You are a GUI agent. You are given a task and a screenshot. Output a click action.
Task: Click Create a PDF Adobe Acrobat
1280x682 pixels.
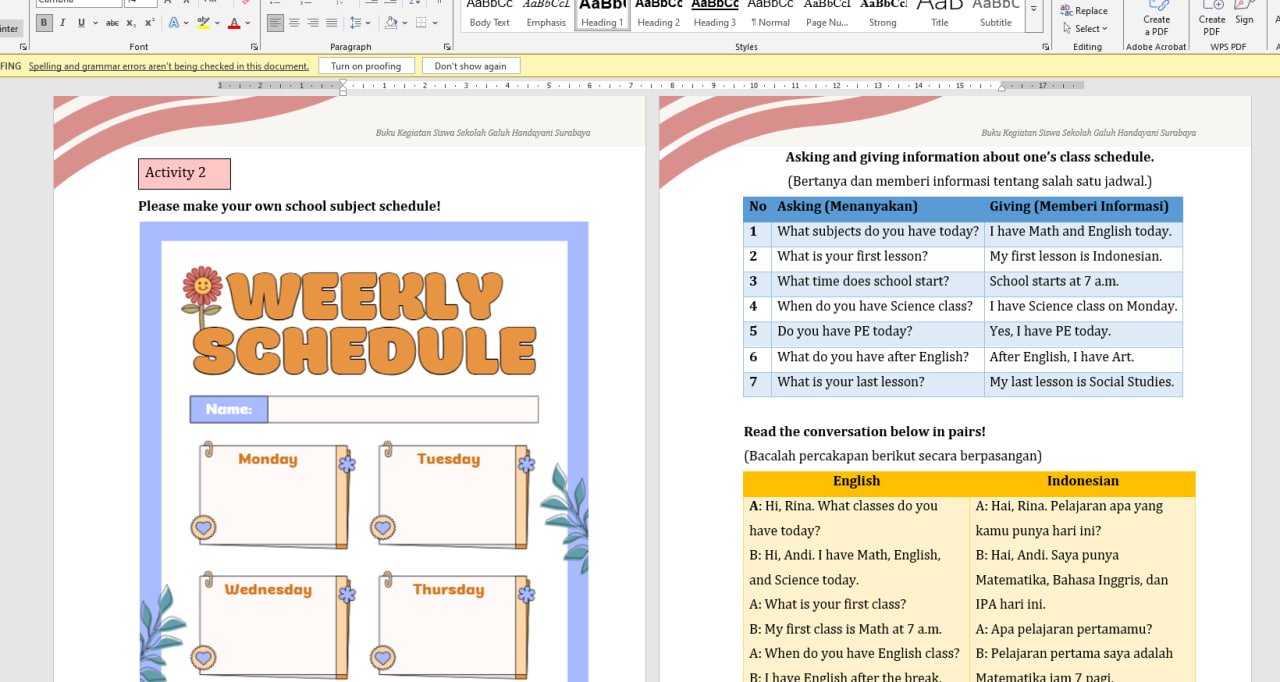click(1157, 19)
